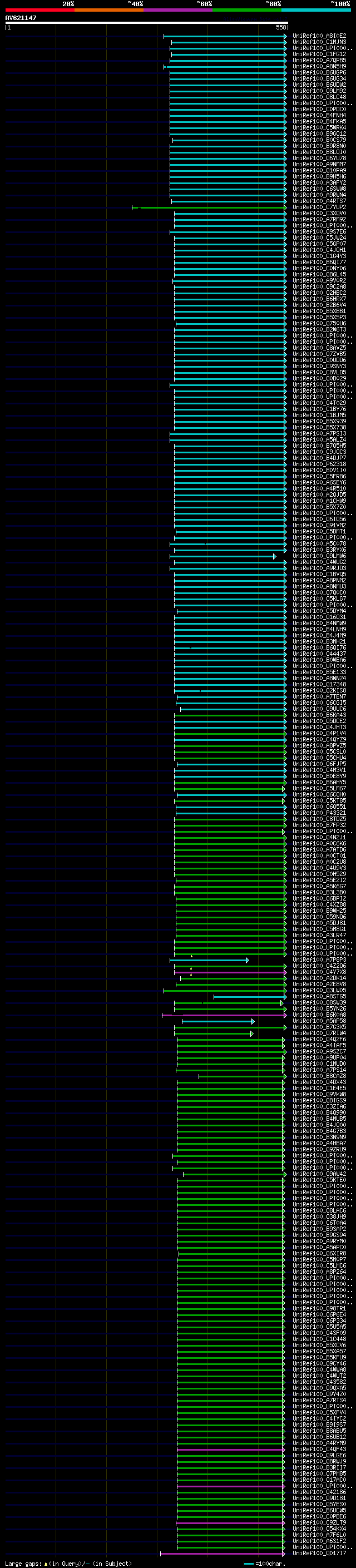Click the short green bar for UniRef100_Q7RIW4
Screen dimensions: 356x1568
point(214,1033)
